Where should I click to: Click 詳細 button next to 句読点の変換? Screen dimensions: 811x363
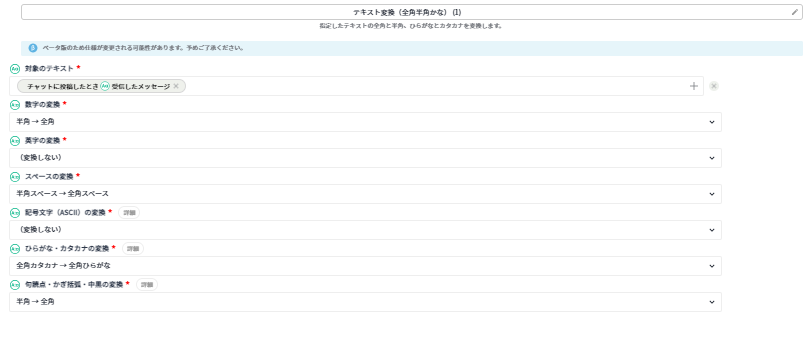click(147, 284)
